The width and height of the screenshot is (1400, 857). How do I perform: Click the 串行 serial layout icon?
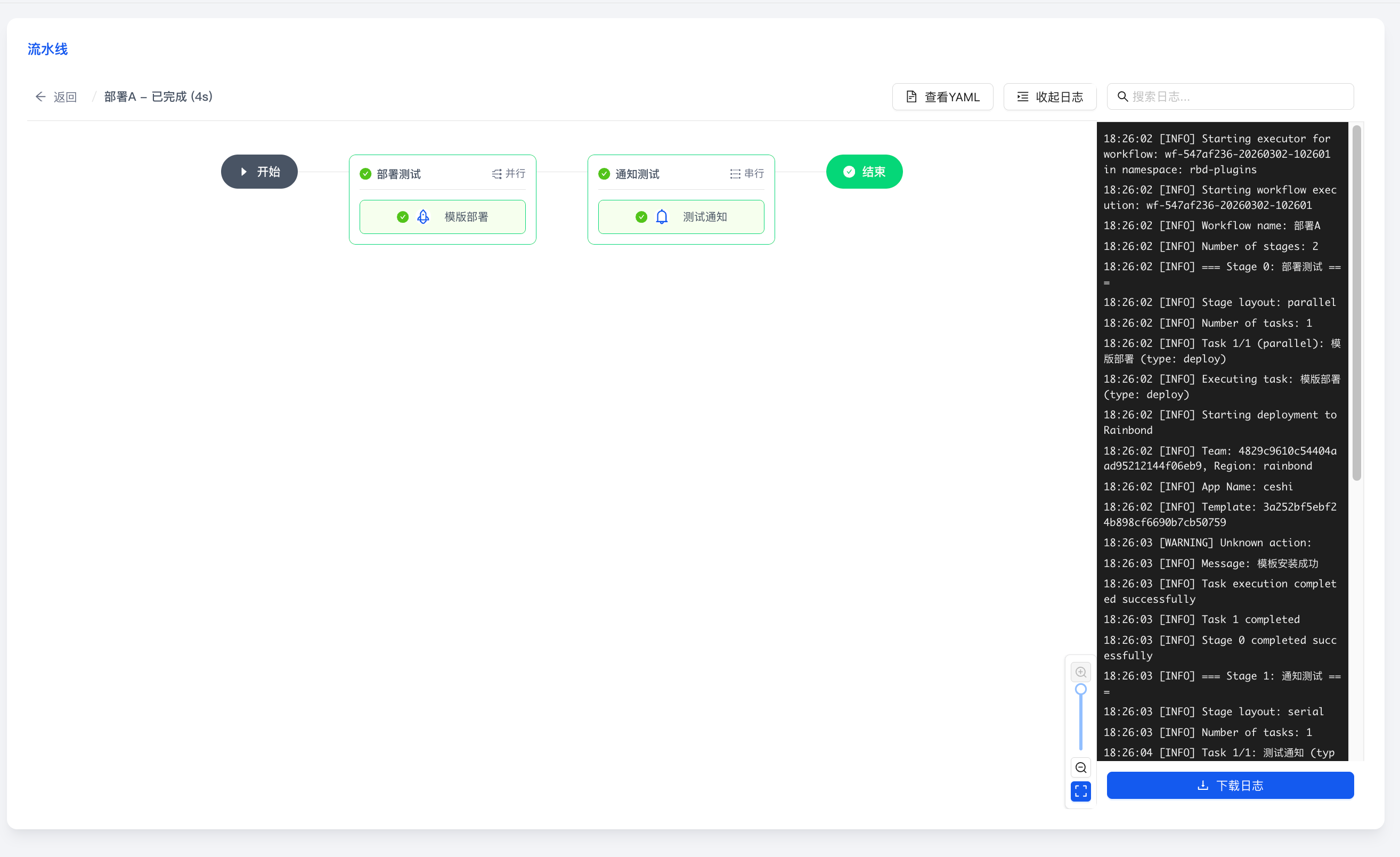pyautogui.click(x=735, y=174)
